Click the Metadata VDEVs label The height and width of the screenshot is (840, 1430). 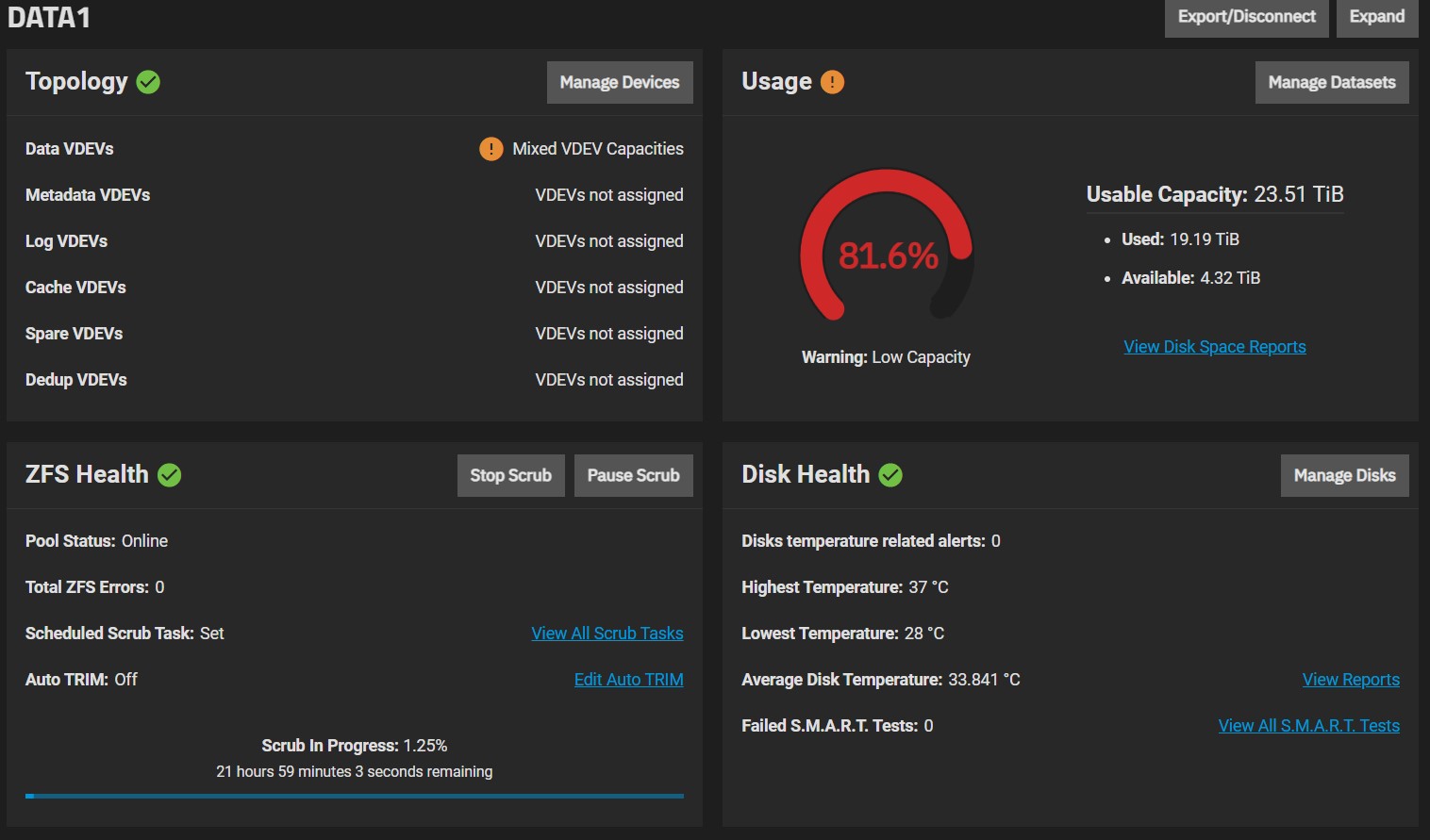88,195
